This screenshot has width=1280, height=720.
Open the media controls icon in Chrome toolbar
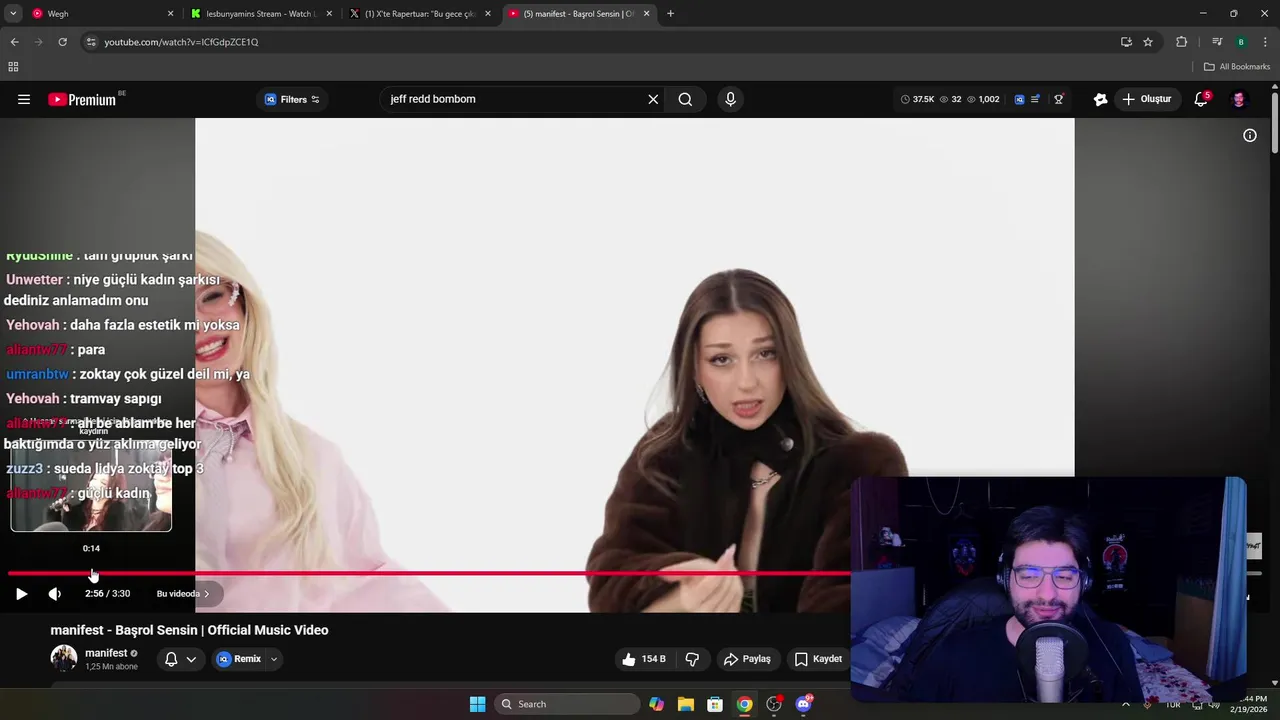[1217, 42]
